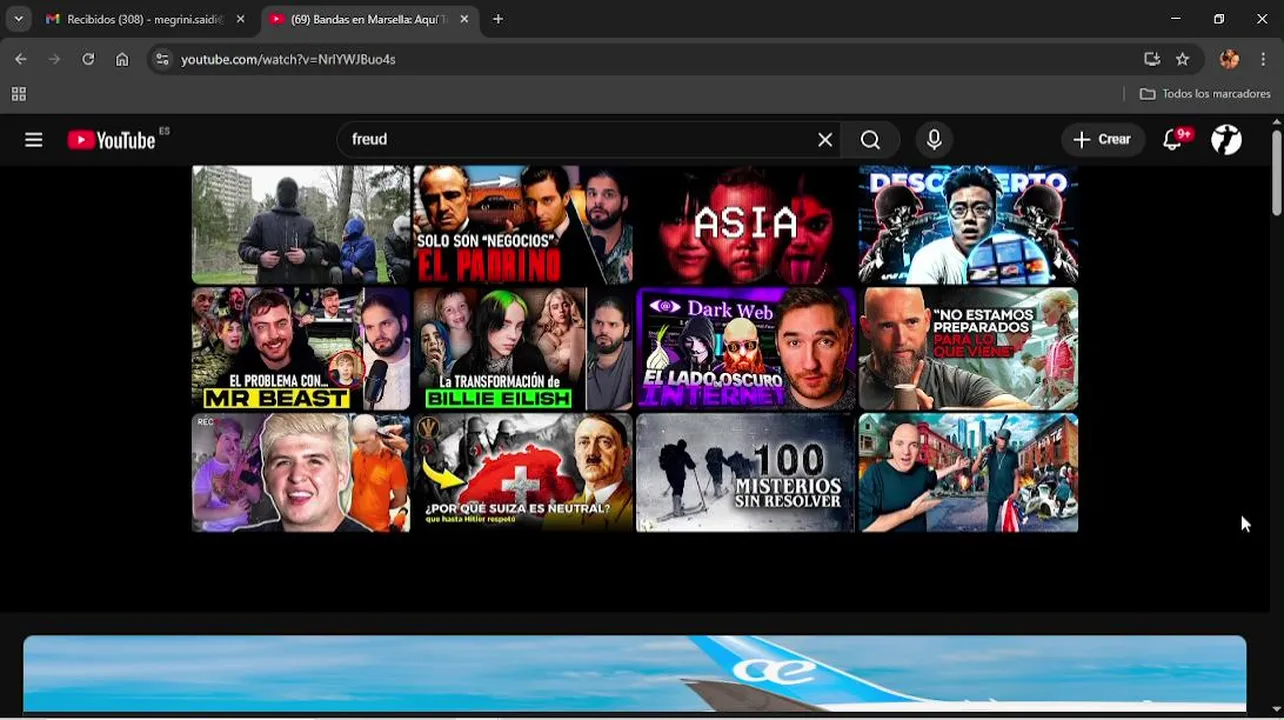This screenshot has width=1284, height=720.
Task: Open the Dark Web lado oscuro thumbnail
Action: (745, 349)
